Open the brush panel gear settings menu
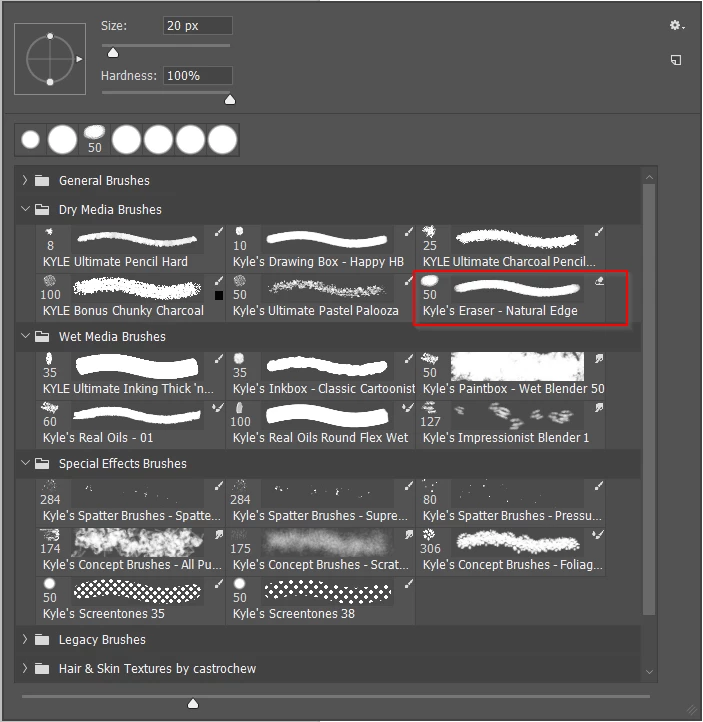 (x=677, y=25)
